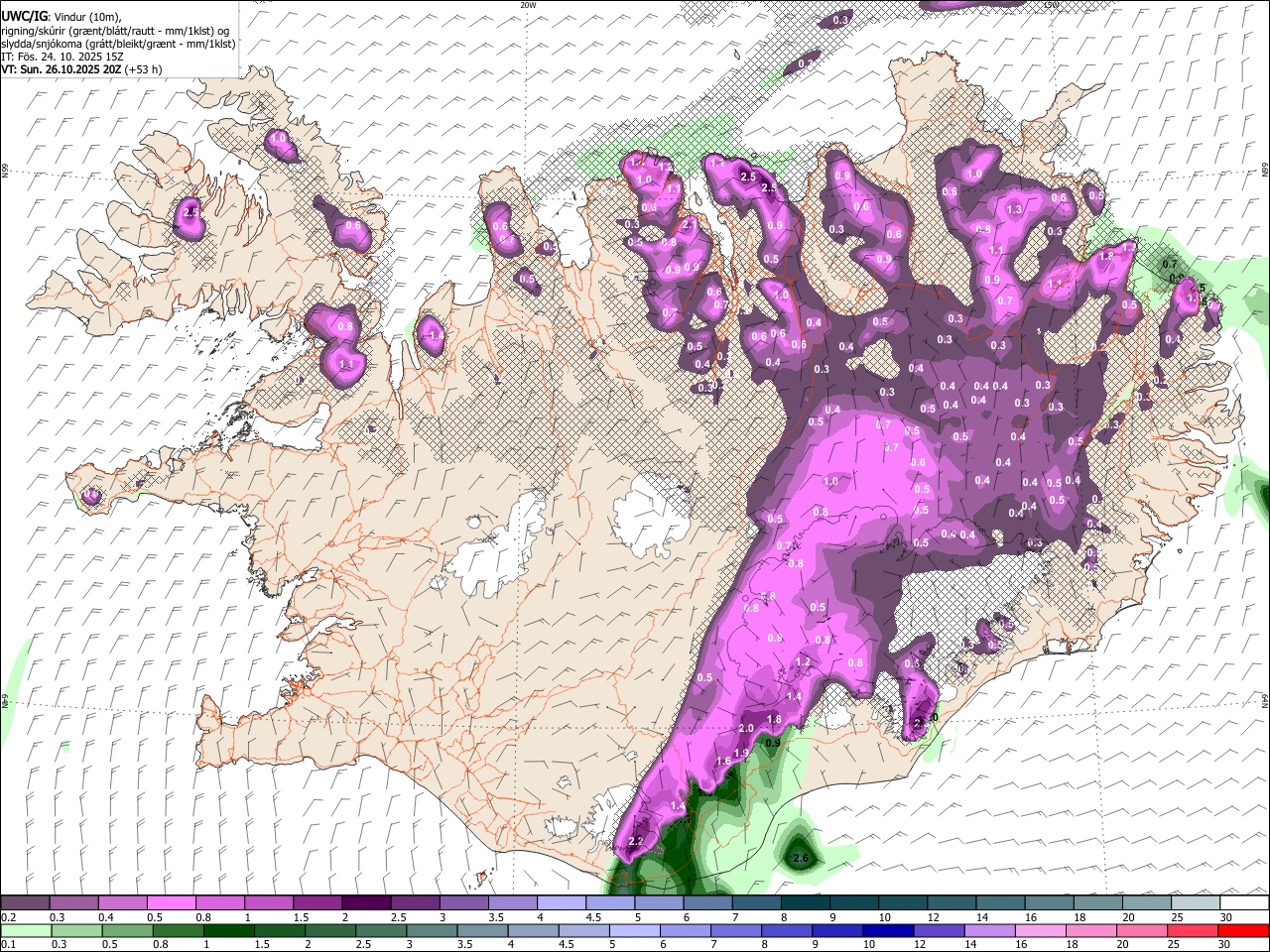Click the title text 'UWC/IG: Vindur (10m),'
Image resolution: width=1270 pixels, height=952 pixels.
pos(61,17)
